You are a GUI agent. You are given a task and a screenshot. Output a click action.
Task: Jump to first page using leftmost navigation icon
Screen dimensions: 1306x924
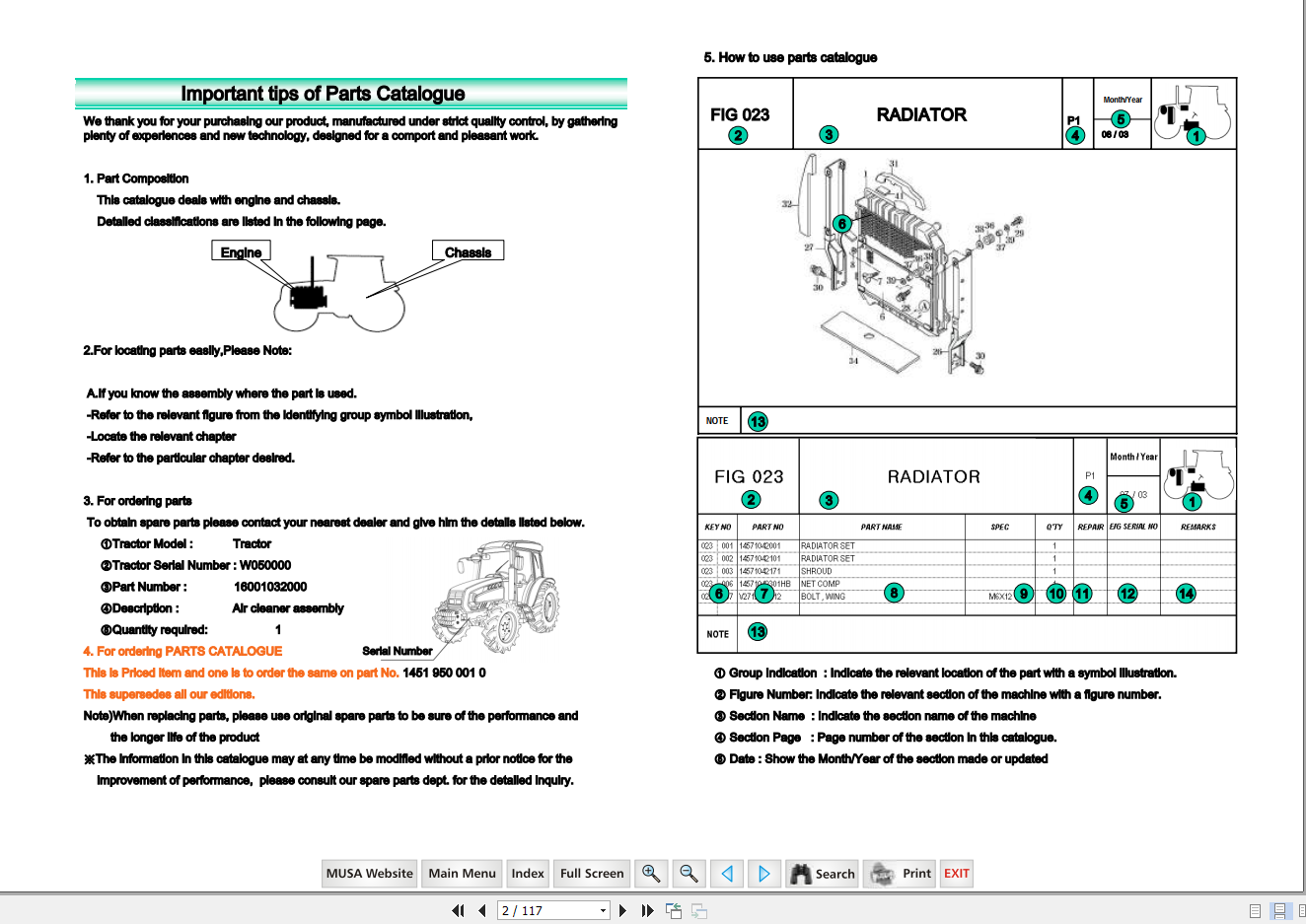(x=458, y=910)
